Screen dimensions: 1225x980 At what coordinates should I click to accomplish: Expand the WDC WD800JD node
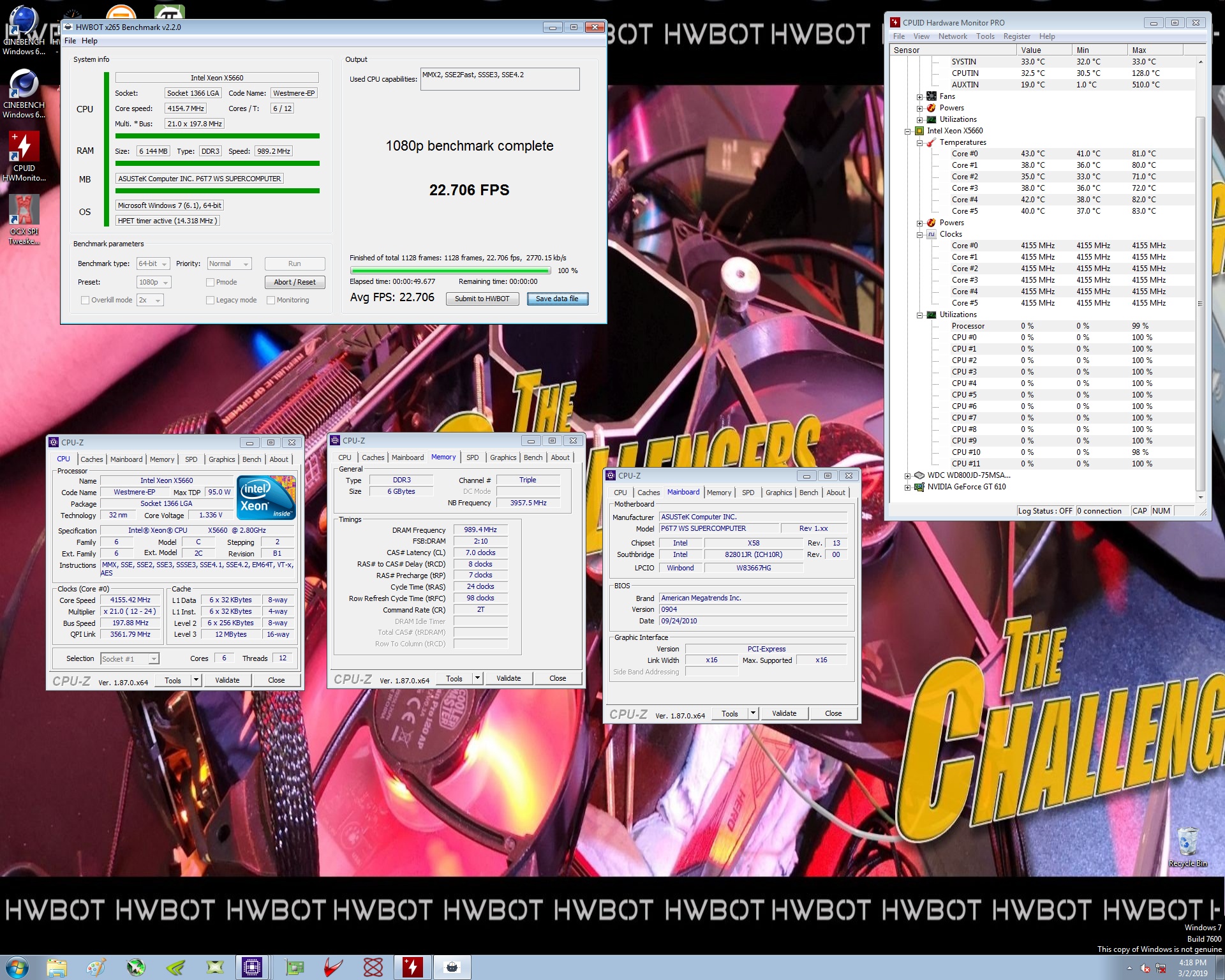click(907, 476)
